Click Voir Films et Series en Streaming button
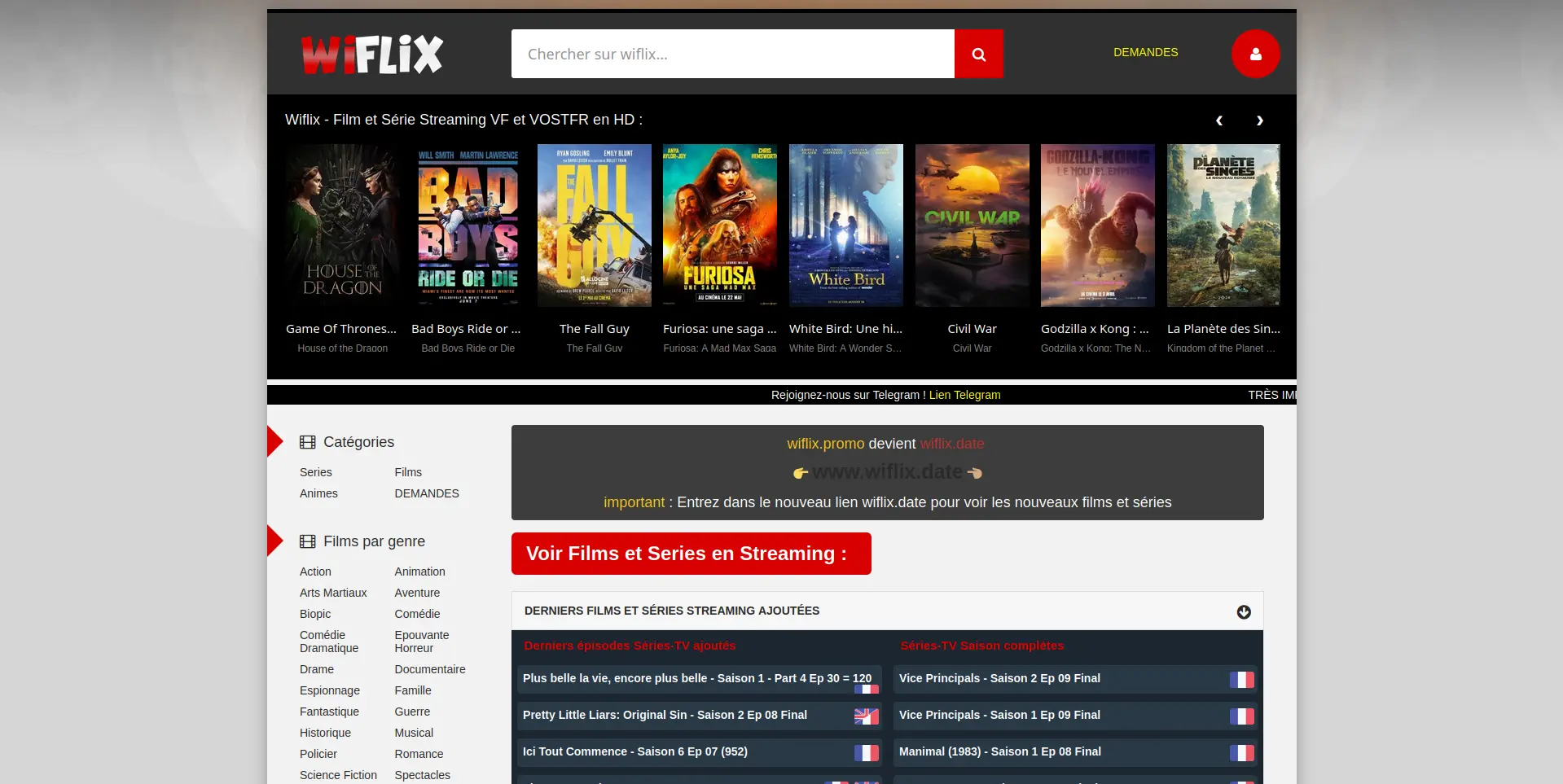Viewport: 1563px width, 784px height. coord(691,554)
